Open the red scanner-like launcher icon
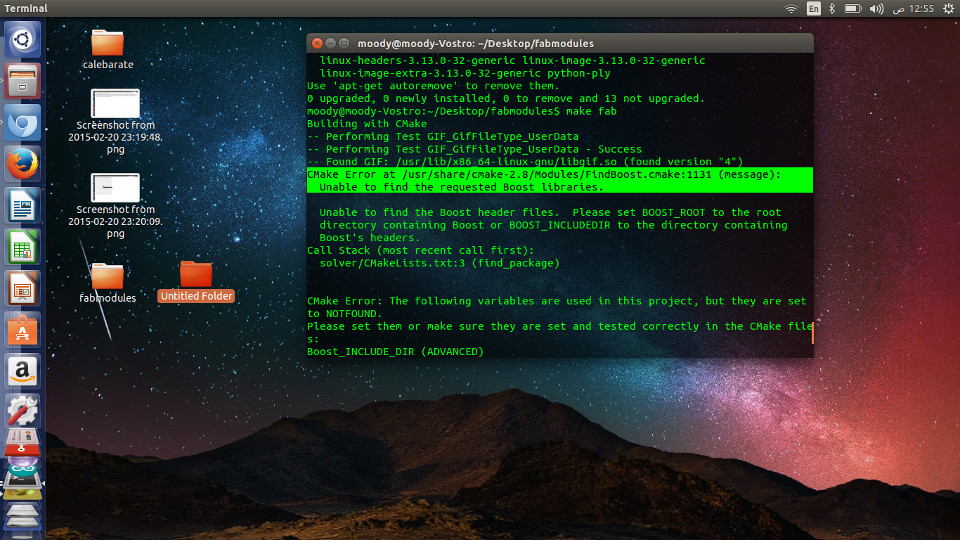This screenshot has width=960, height=540. pyautogui.click(x=23, y=442)
